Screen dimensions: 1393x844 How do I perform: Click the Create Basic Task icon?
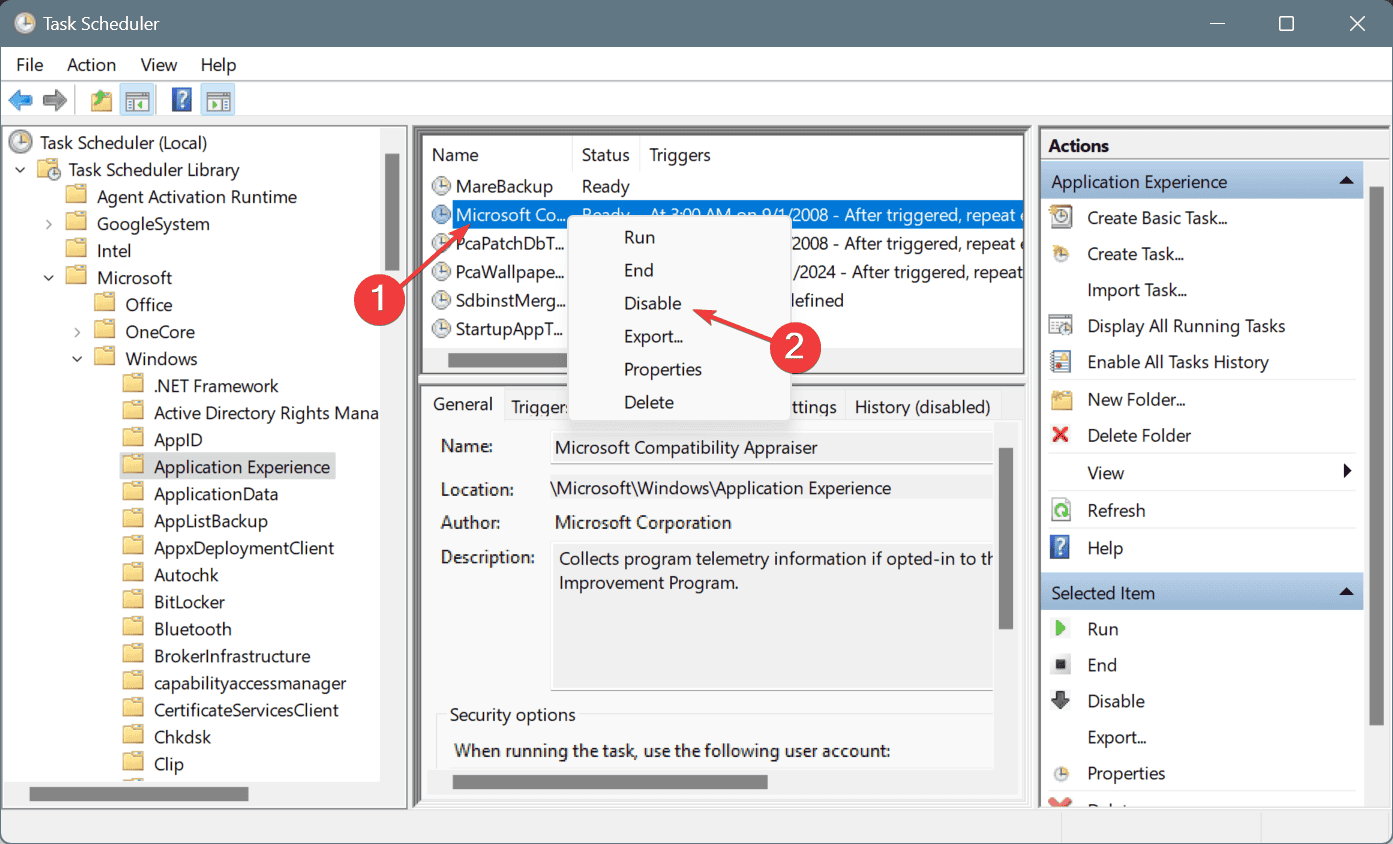click(x=1061, y=217)
